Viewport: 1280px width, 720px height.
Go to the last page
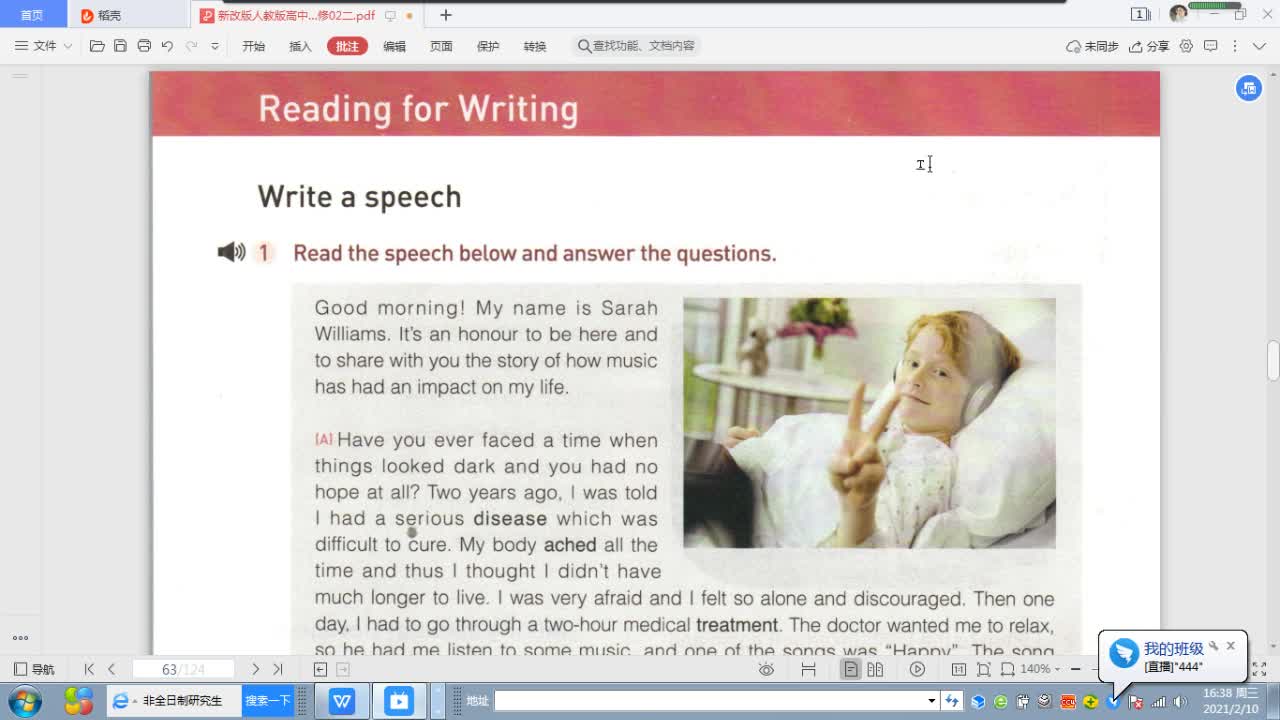coord(278,669)
